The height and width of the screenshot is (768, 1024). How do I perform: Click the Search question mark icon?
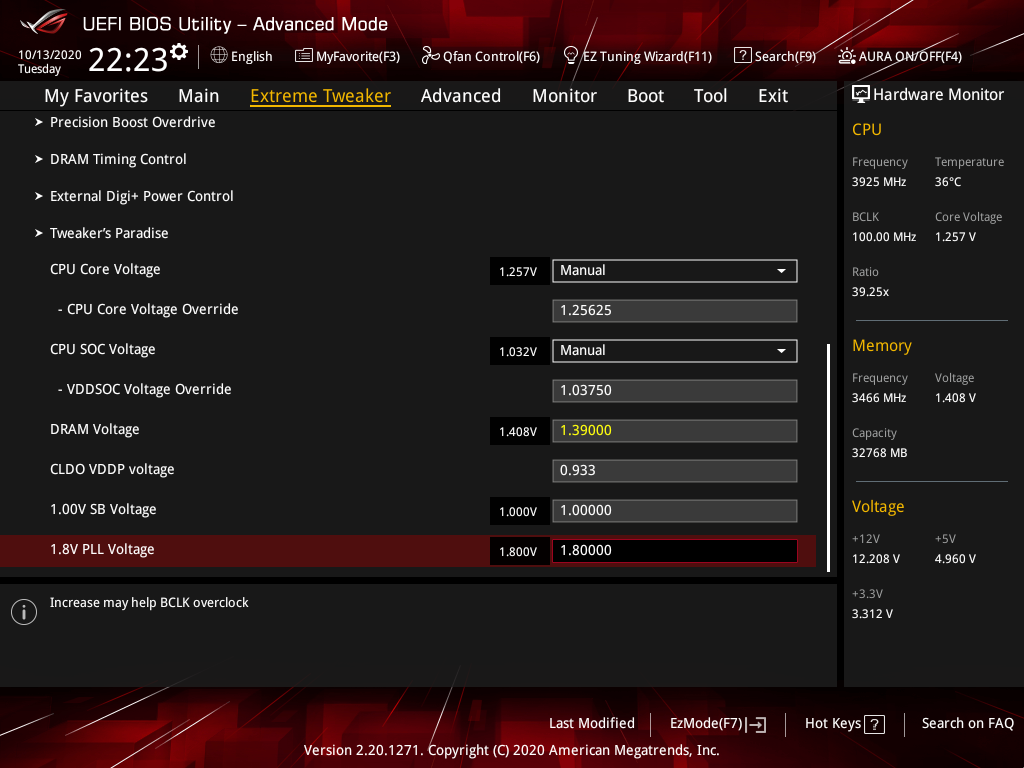point(743,56)
